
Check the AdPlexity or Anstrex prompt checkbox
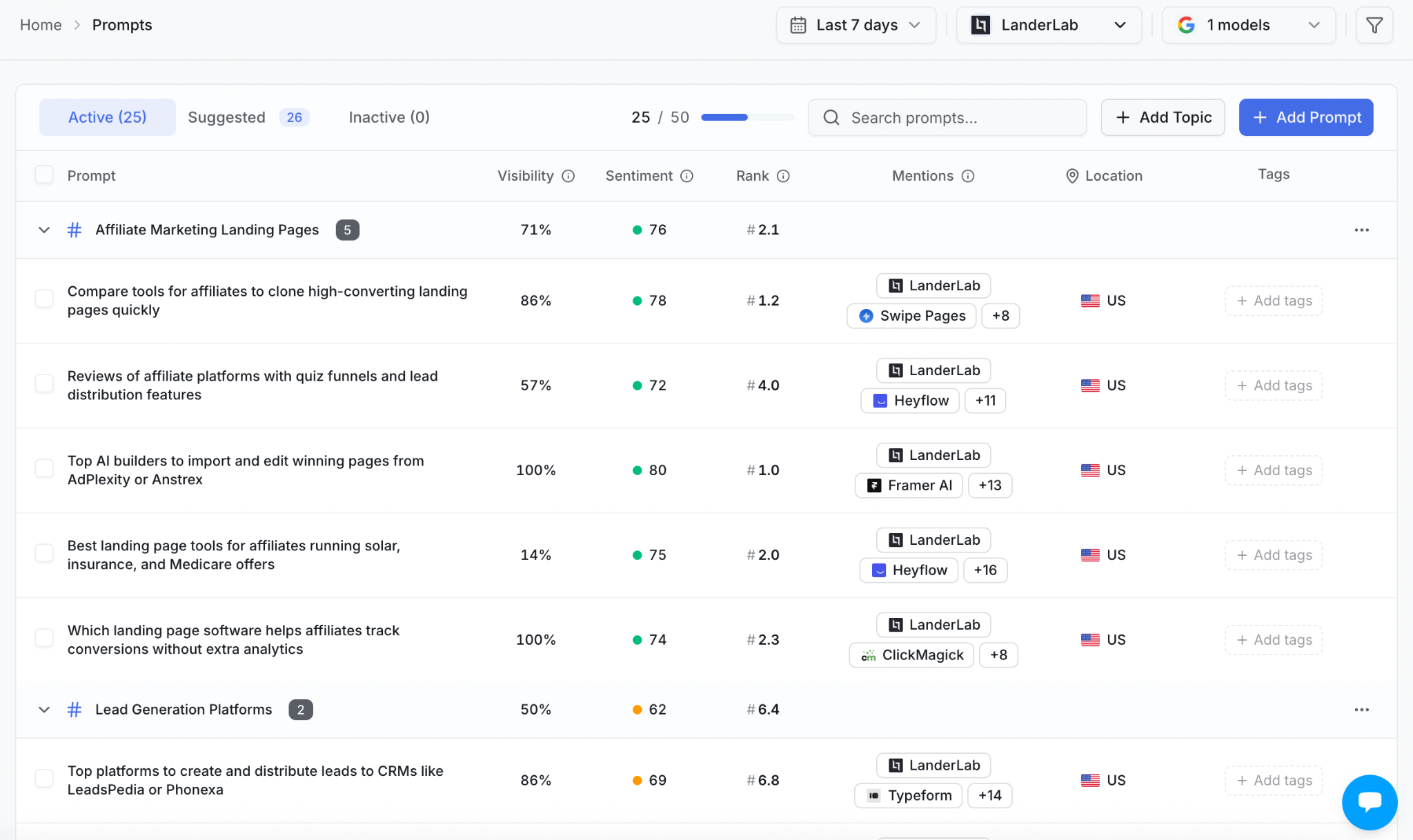click(44, 468)
